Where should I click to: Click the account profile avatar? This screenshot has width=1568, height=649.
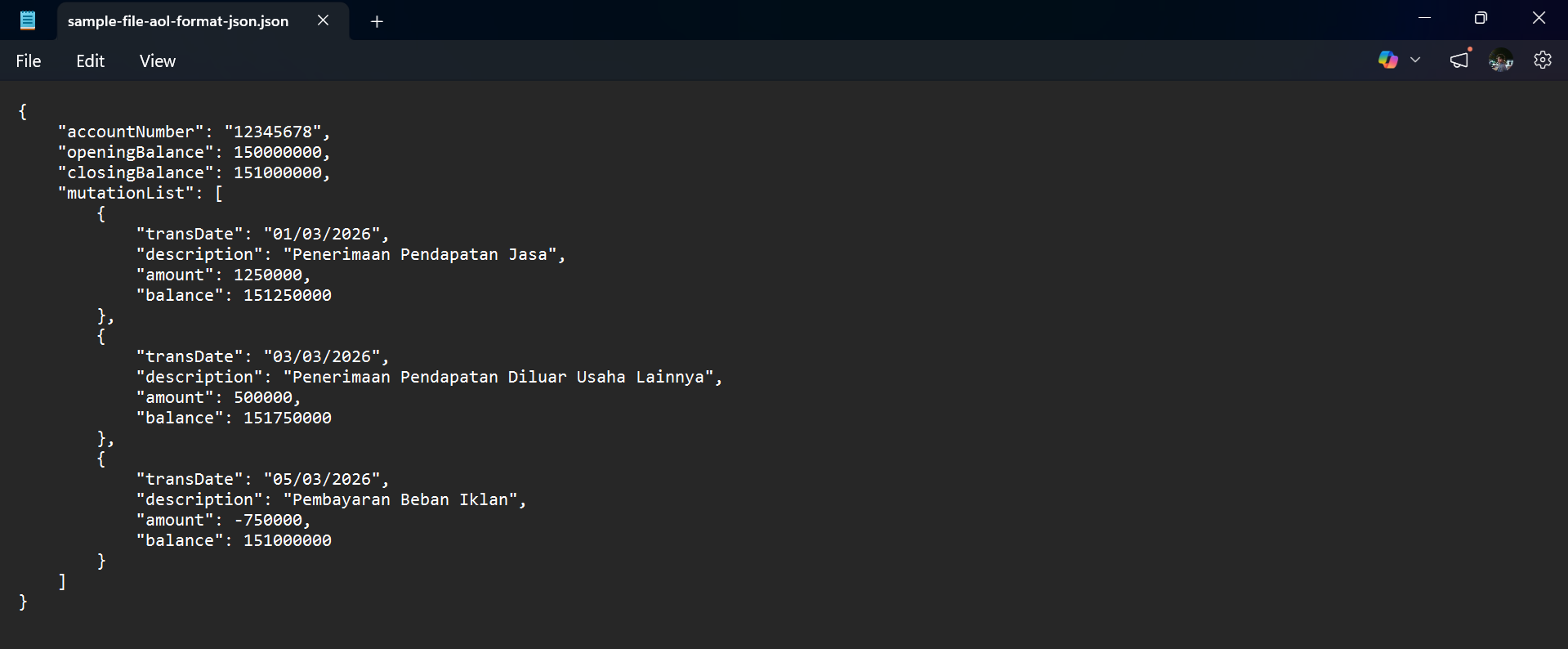(1501, 60)
